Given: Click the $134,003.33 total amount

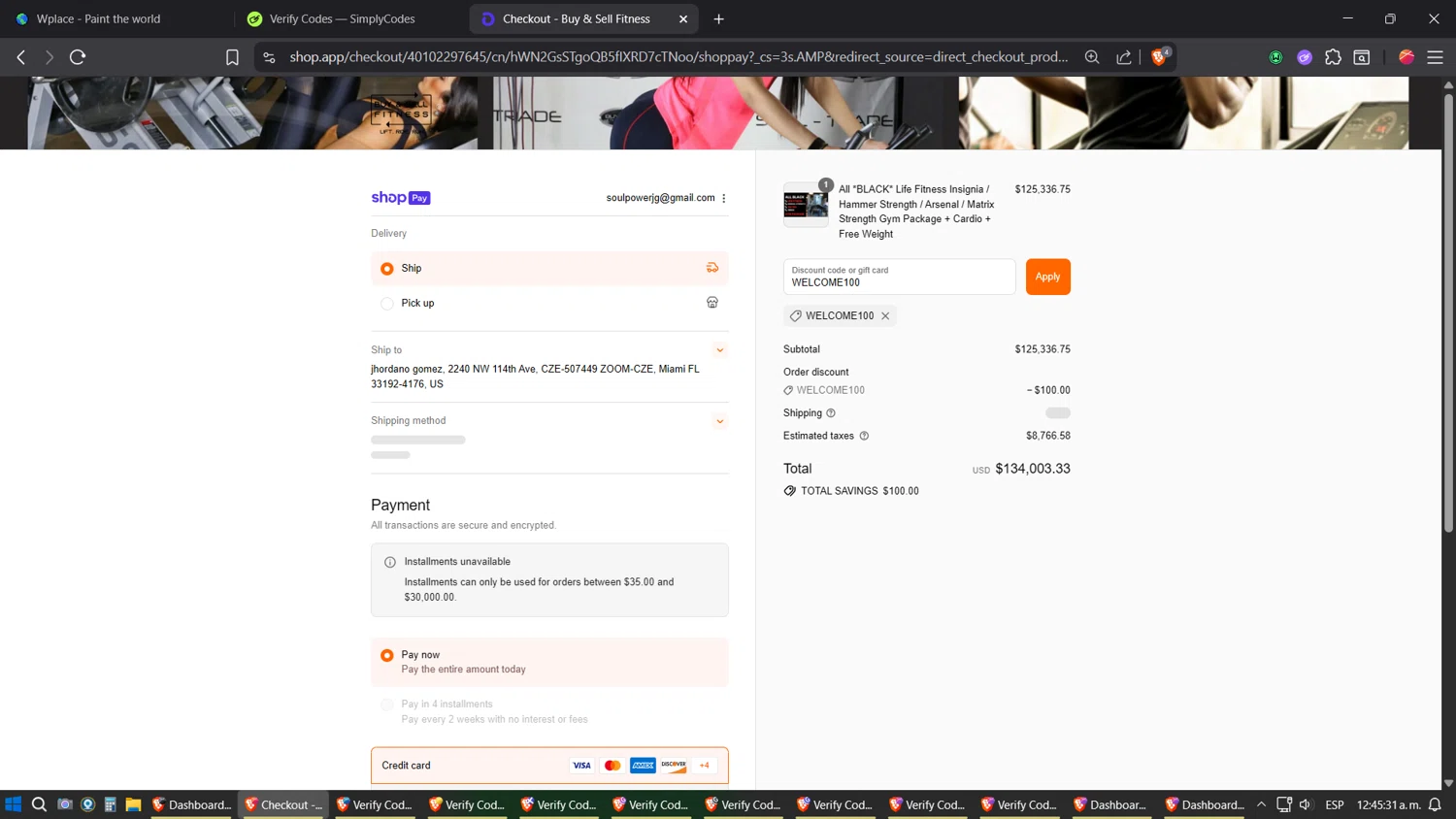Looking at the screenshot, I should (x=1033, y=469).
